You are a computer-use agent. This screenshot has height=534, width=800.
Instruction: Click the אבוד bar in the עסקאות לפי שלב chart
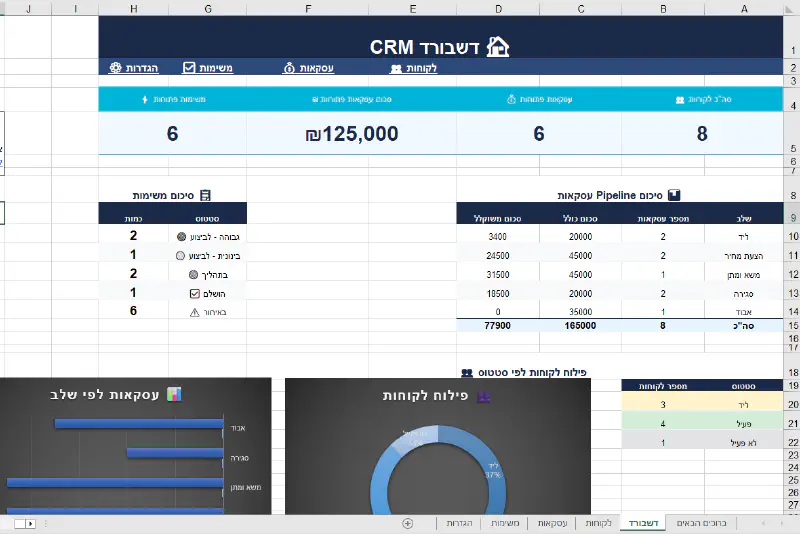click(139, 424)
